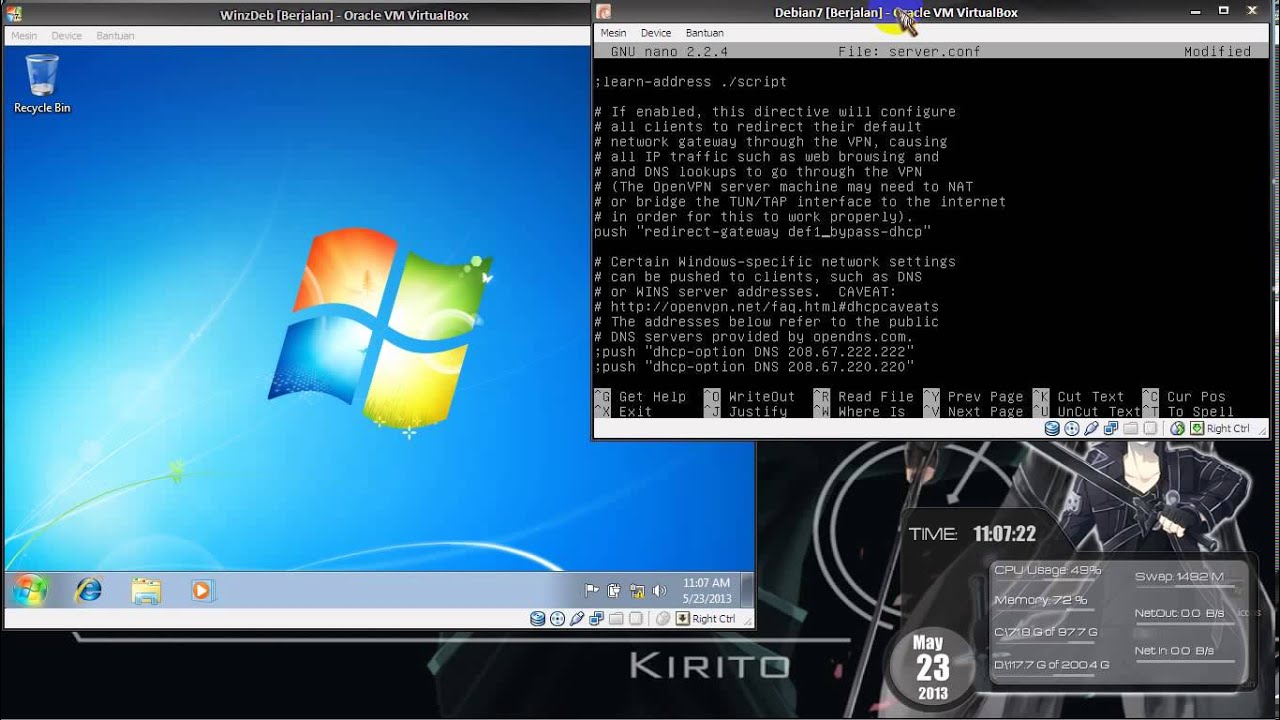Click nano Read File shortcut label
Viewport: 1280px width, 720px height.
click(876, 397)
